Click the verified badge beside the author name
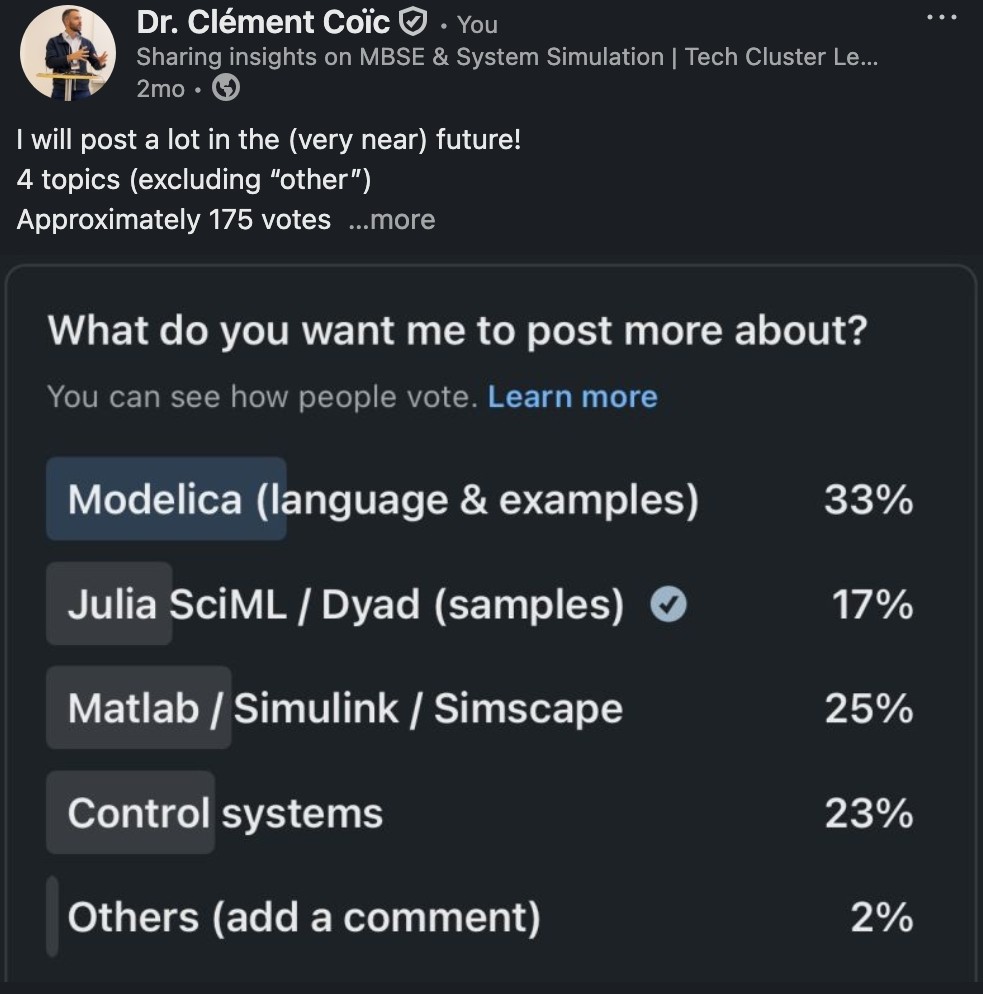 pyautogui.click(x=414, y=21)
